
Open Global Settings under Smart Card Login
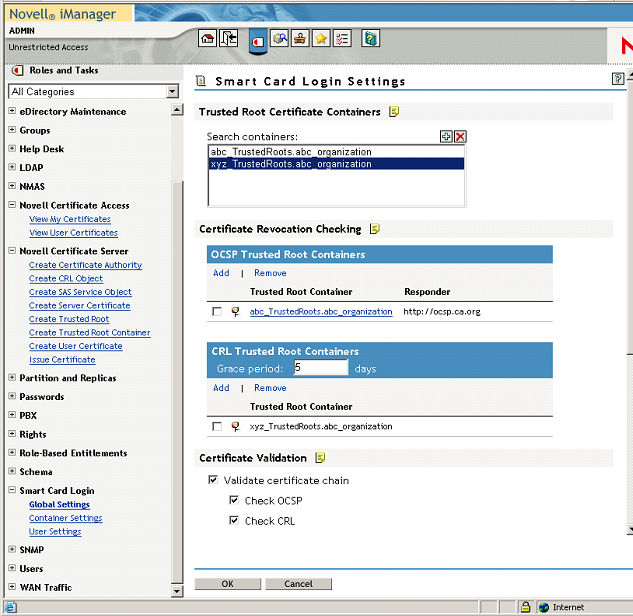pyautogui.click(x=59, y=505)
